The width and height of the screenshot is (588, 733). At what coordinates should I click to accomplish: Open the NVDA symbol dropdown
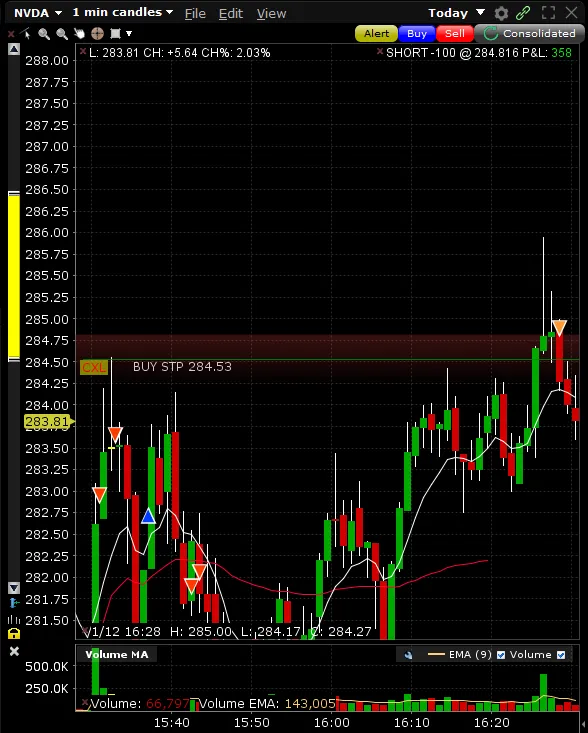click(38, 13)
